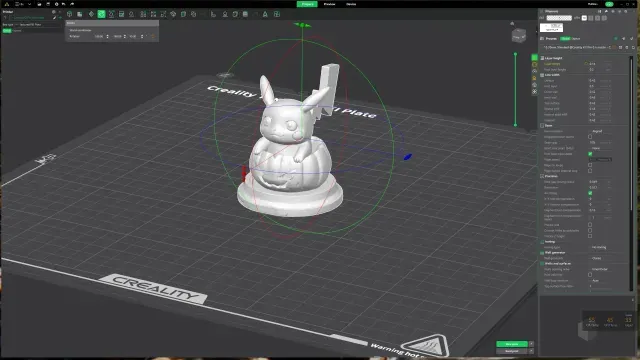Select Global in left object list toggle
The image size is (640, 360).
click(x=7, y=31)
